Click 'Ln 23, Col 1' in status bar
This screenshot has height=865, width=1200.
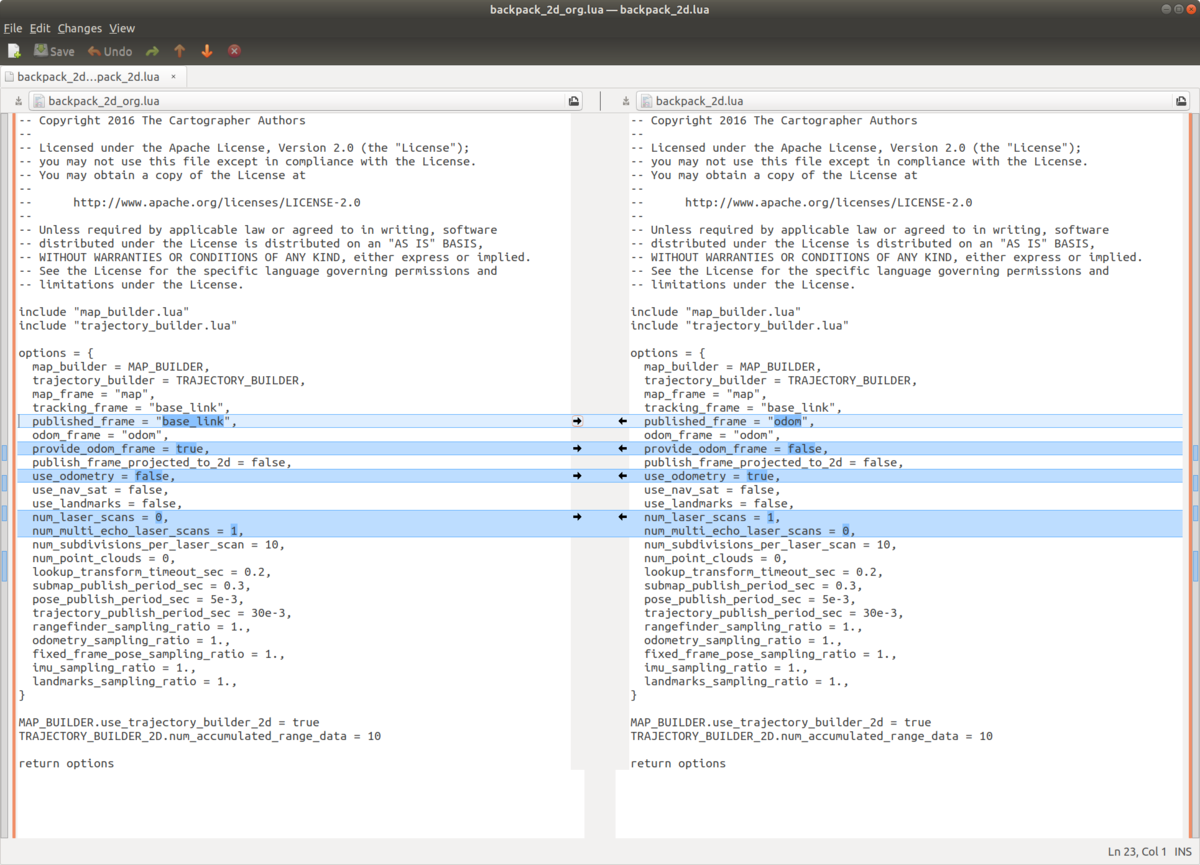coord(1137,852)
